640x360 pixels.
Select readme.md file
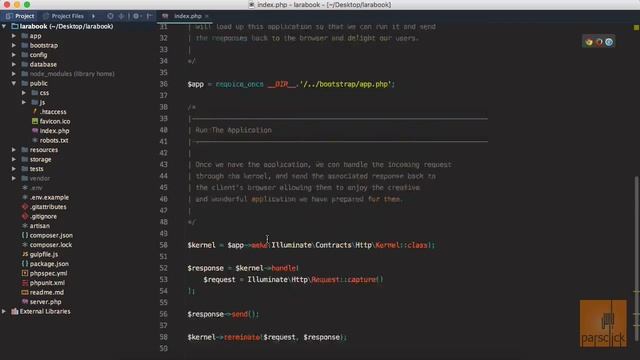[x=47, y=292]
